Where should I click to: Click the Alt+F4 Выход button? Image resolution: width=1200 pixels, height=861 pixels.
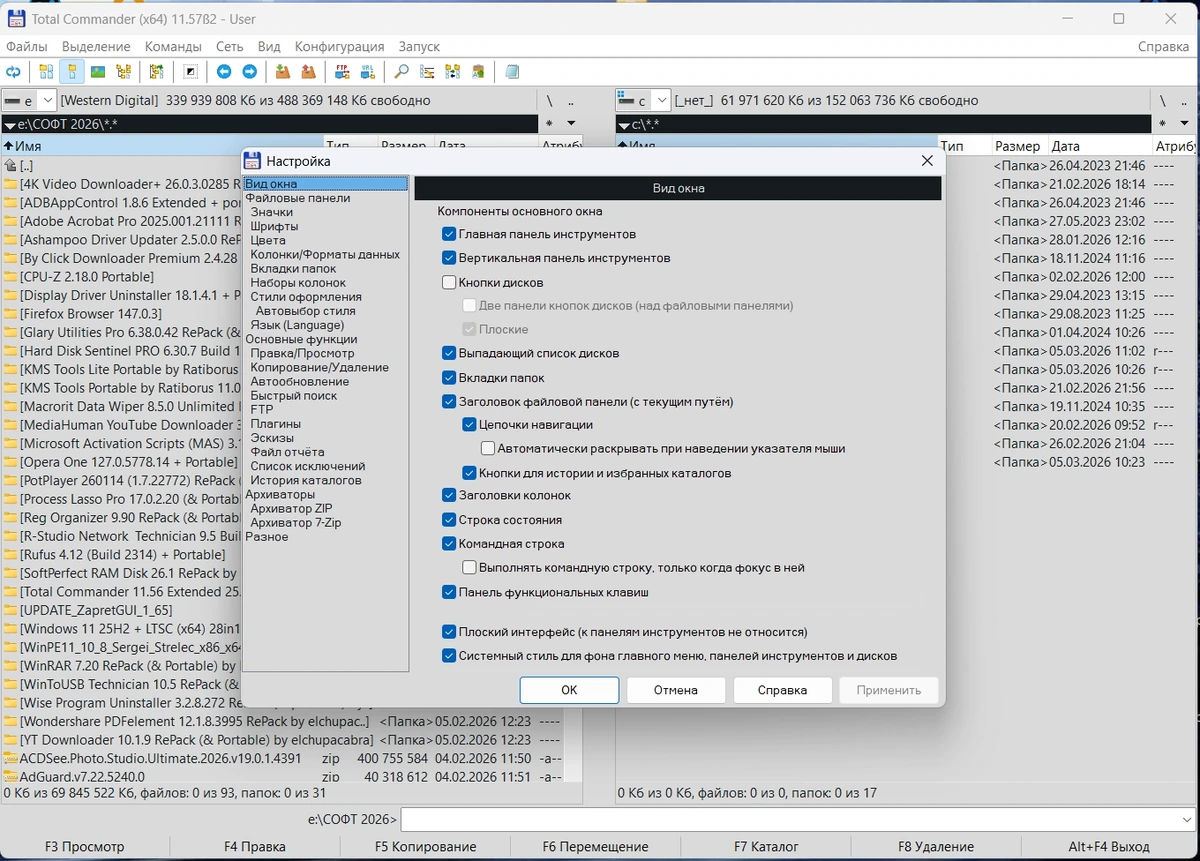tap(1108, 847)
